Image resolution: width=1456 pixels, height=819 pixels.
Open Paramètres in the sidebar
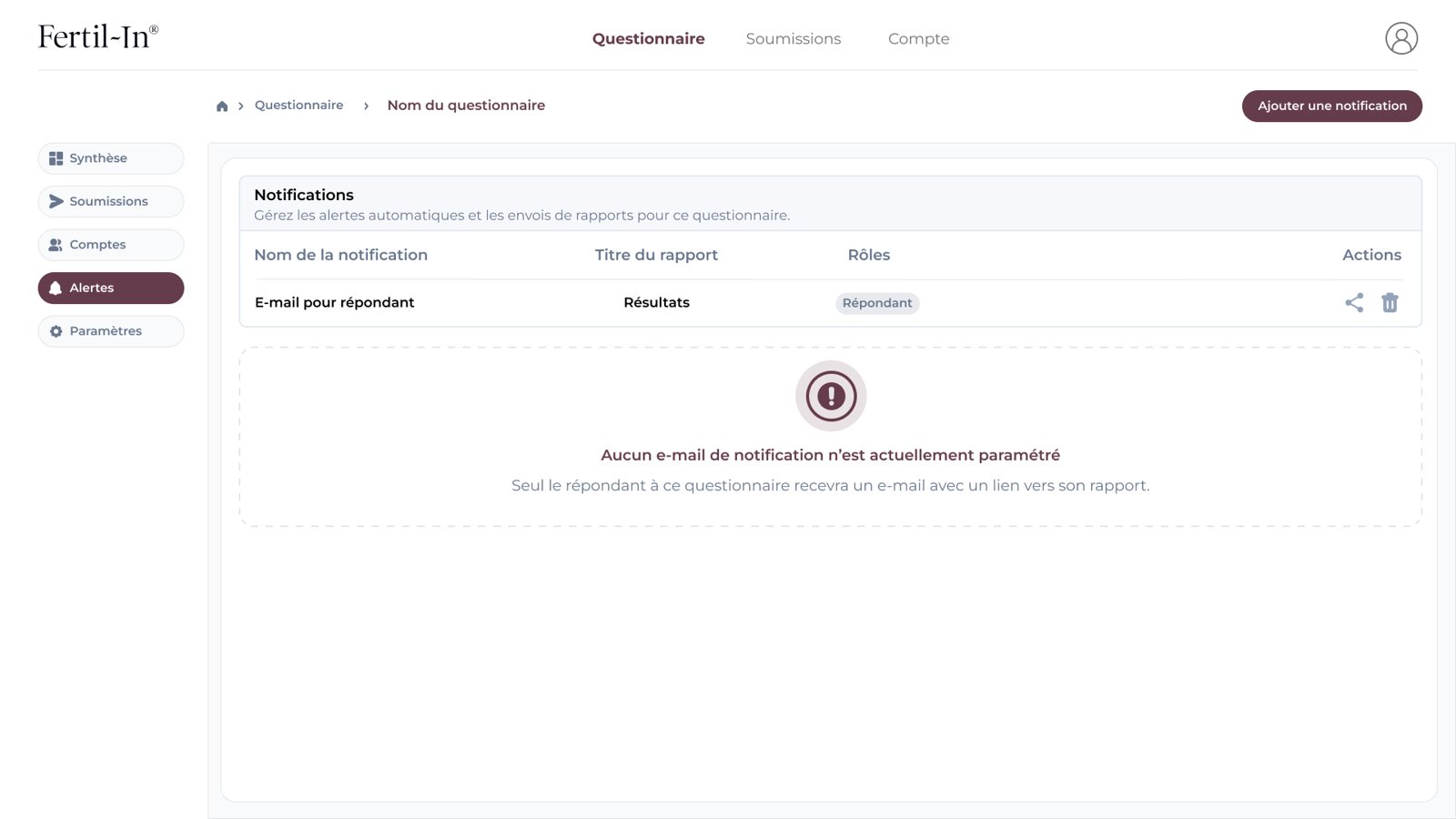click(111, 331)
